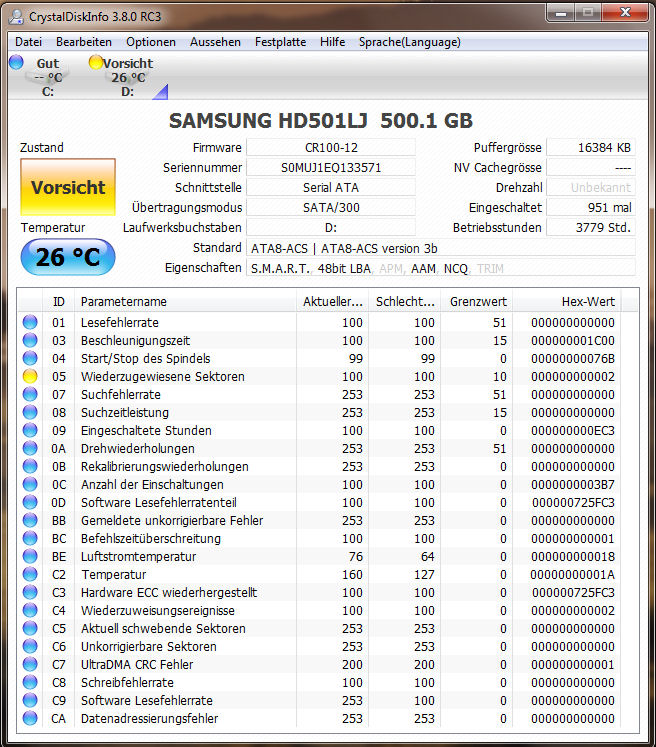Viewport: 656px width, 747px height.
Task: Click blue status icon of Suchzeitleistung row
Action: tap(30, 412)
